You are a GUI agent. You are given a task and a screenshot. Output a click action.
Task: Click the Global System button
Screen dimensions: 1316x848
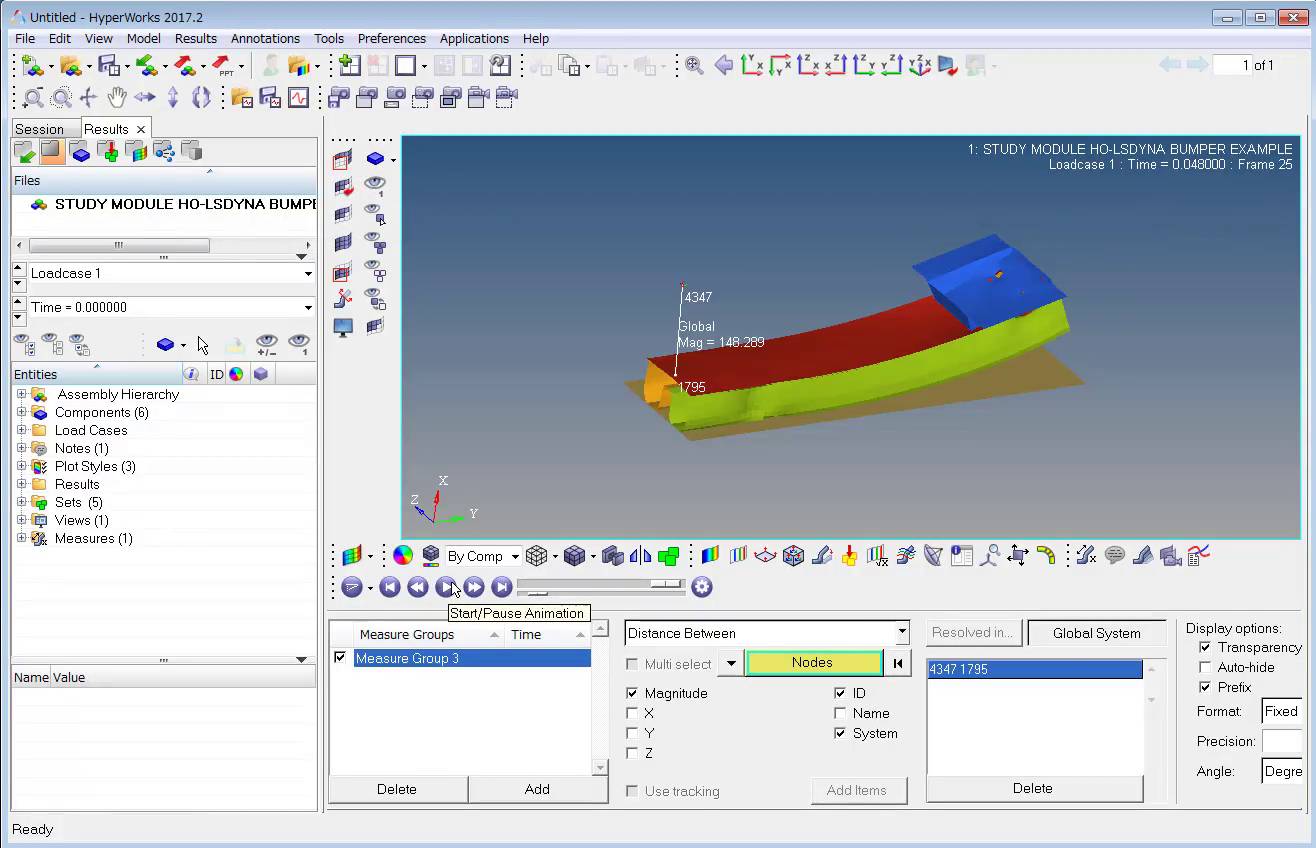pos(1096,633)
